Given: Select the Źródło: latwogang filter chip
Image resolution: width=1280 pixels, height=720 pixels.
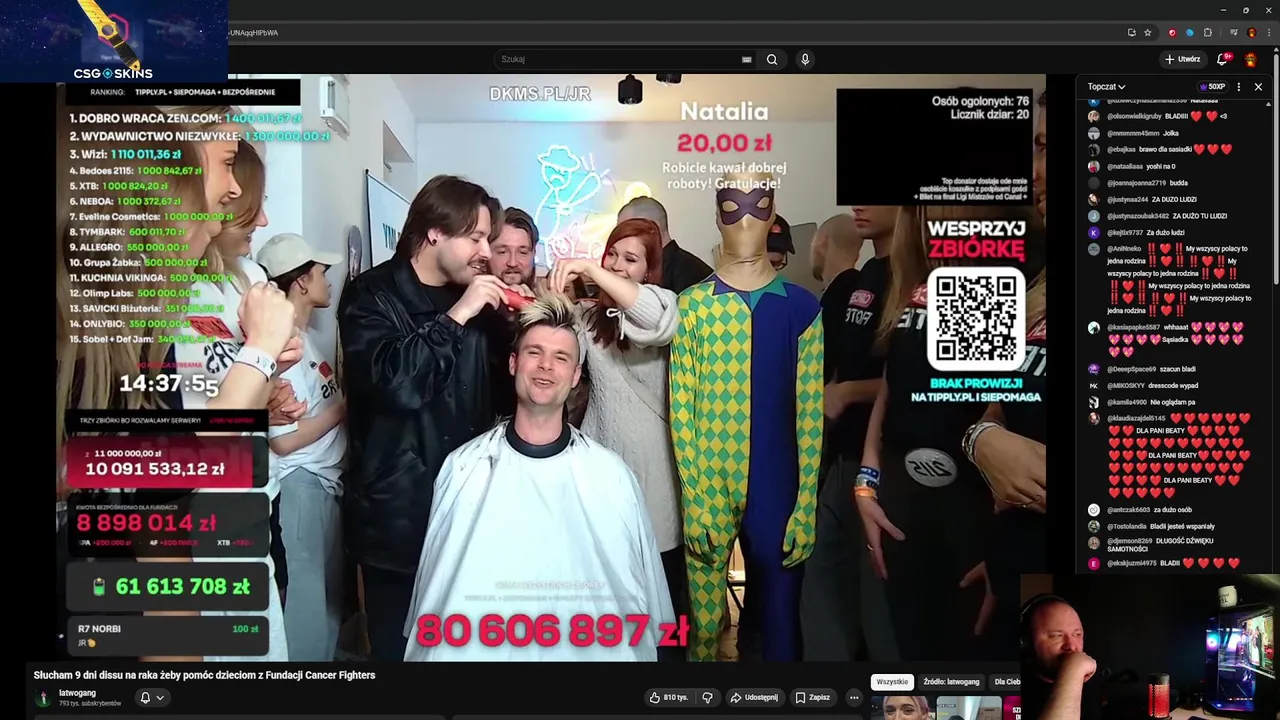Looking at the screenshot, I should click(x=951, y=682).
